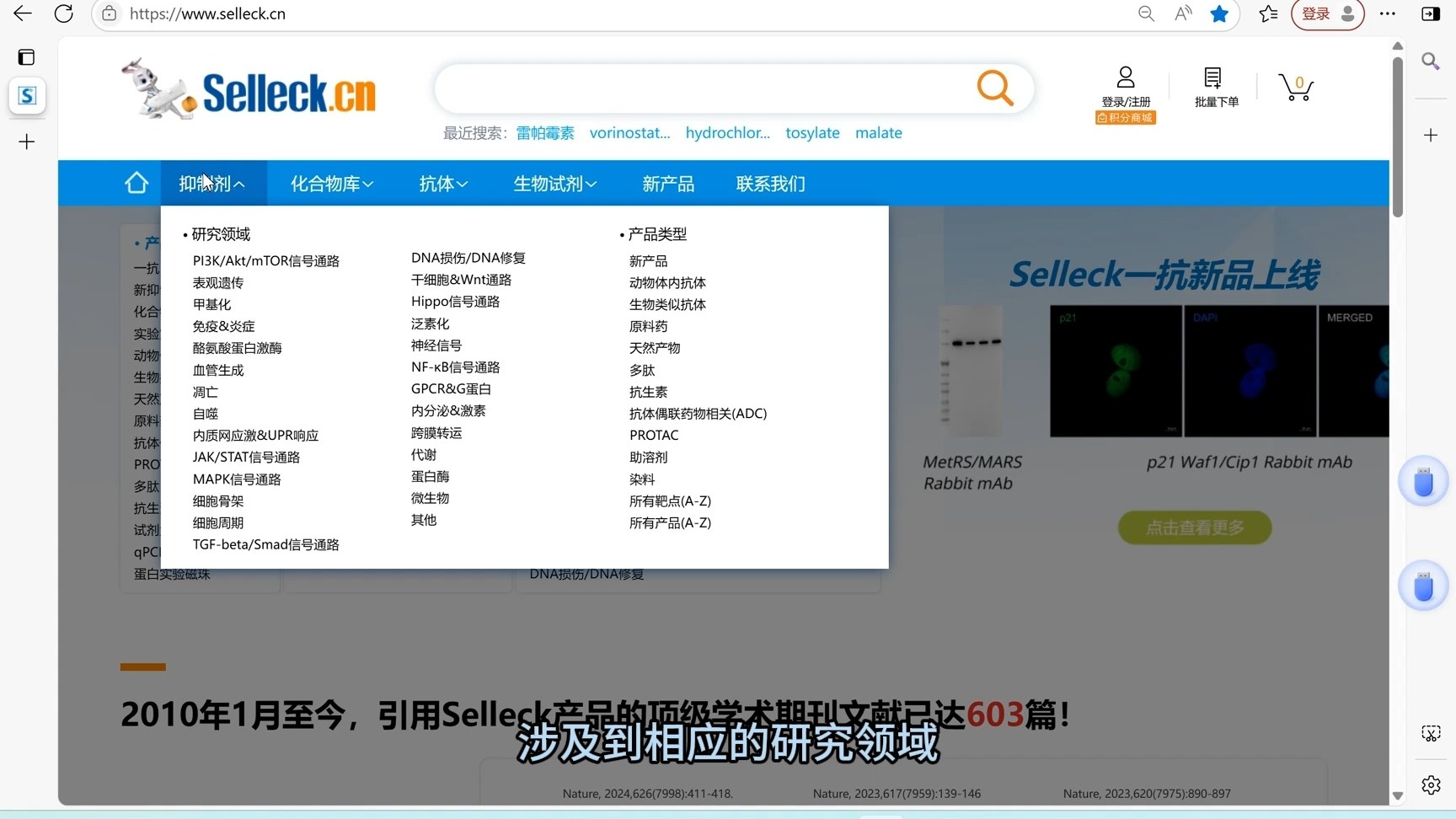Expand the 生物试剂 dropdown
The height and width of the screenshot is (819, 1456).
554,183
